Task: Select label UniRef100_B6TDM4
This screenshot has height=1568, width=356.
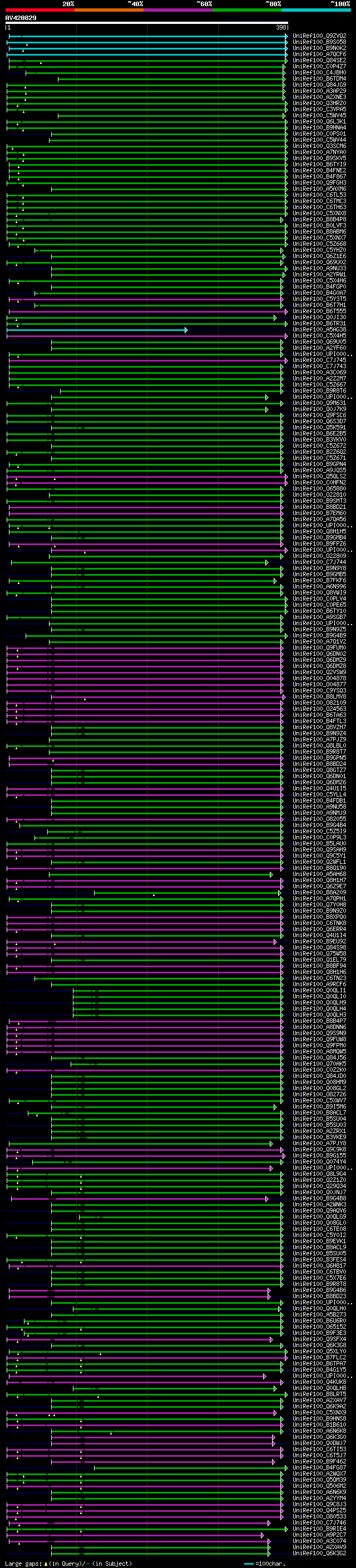Action: click(x=319, y=78)
